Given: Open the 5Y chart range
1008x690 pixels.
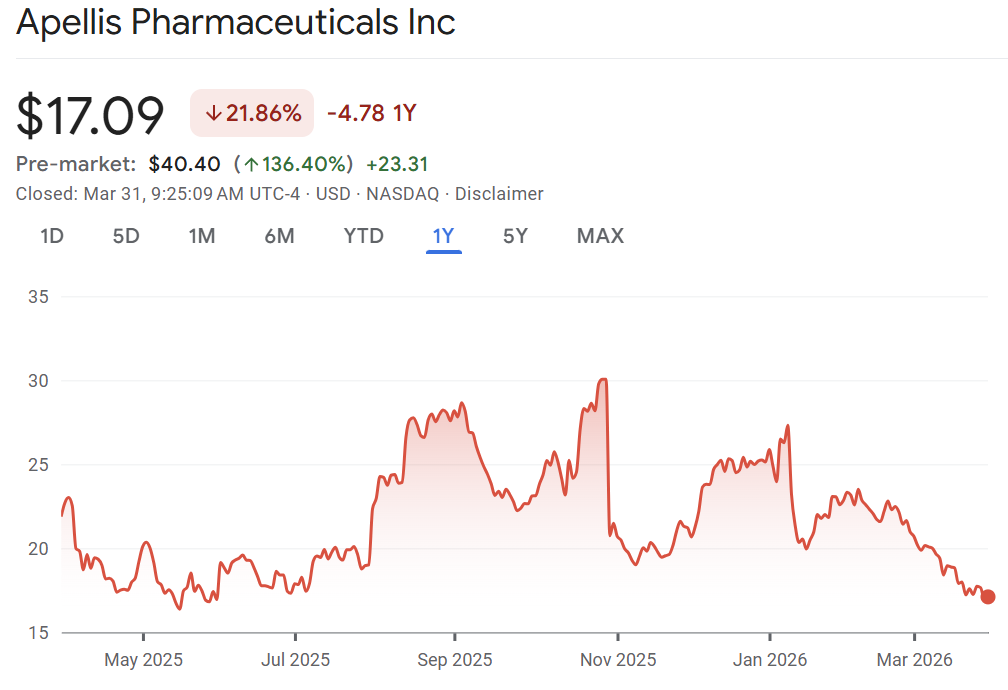Looking at the screenshot, I should pos(515,236).
